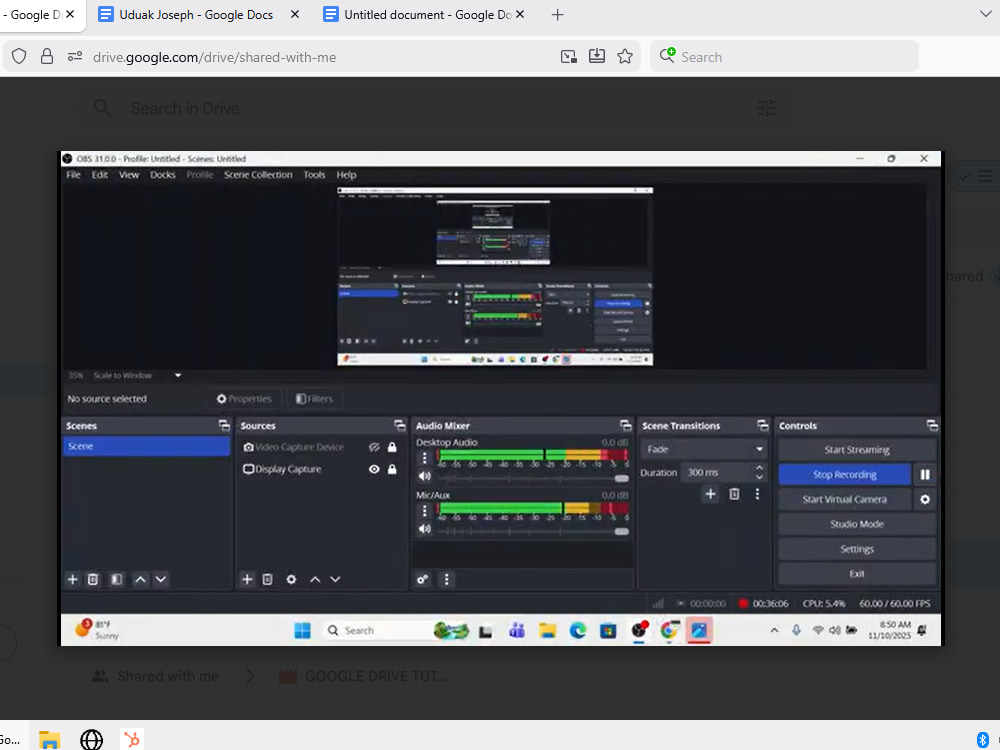
Task: Select the Display Capture source
Action: click(x=288, y=469)
